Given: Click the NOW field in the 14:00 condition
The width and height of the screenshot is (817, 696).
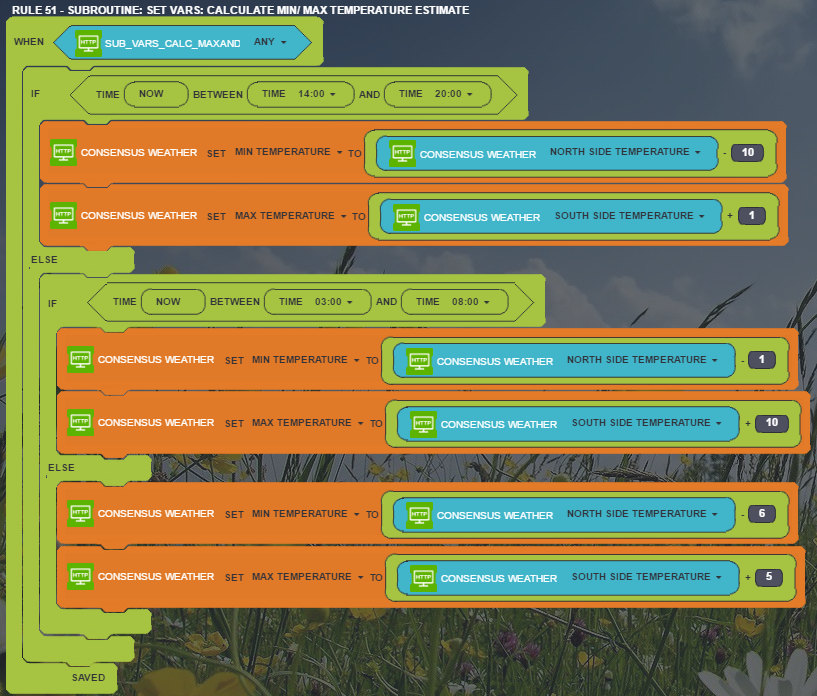Looking at the screenshot, I should (x=152, y=94).
